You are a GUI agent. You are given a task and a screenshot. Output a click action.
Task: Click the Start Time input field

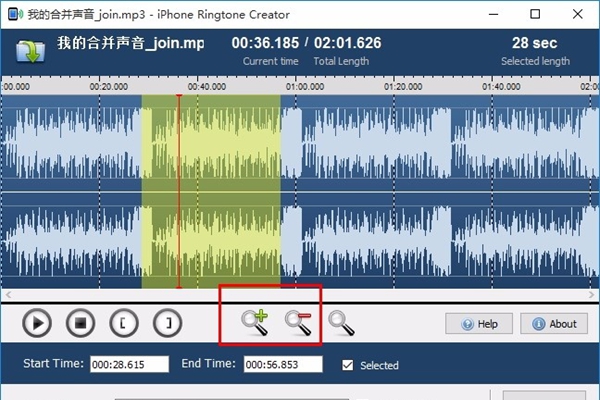(129, 364)
